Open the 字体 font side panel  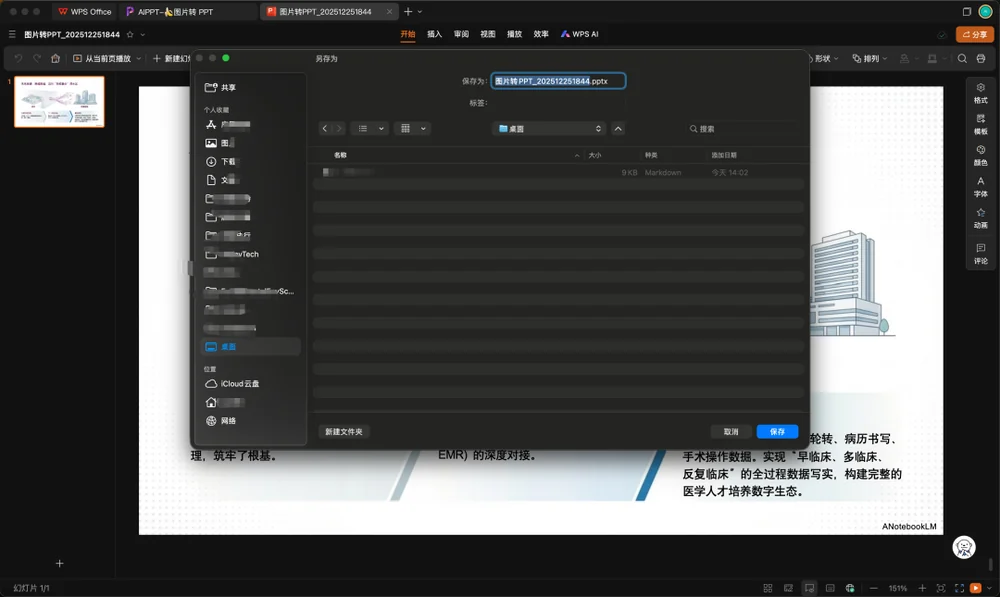point(980,187)
